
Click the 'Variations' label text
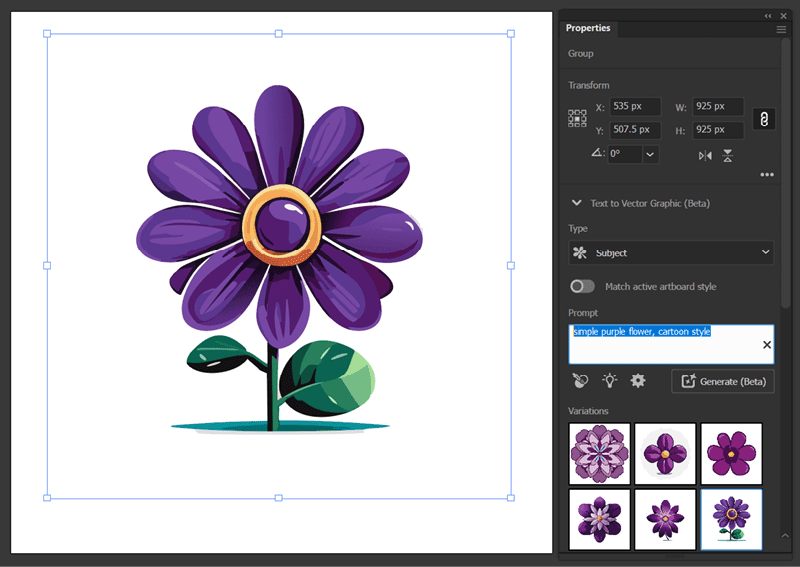coord(588,411)
